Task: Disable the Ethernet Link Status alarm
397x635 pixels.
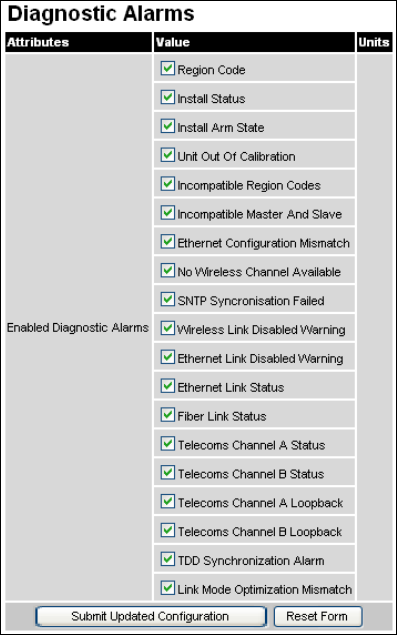Action: tap(167, 386)
